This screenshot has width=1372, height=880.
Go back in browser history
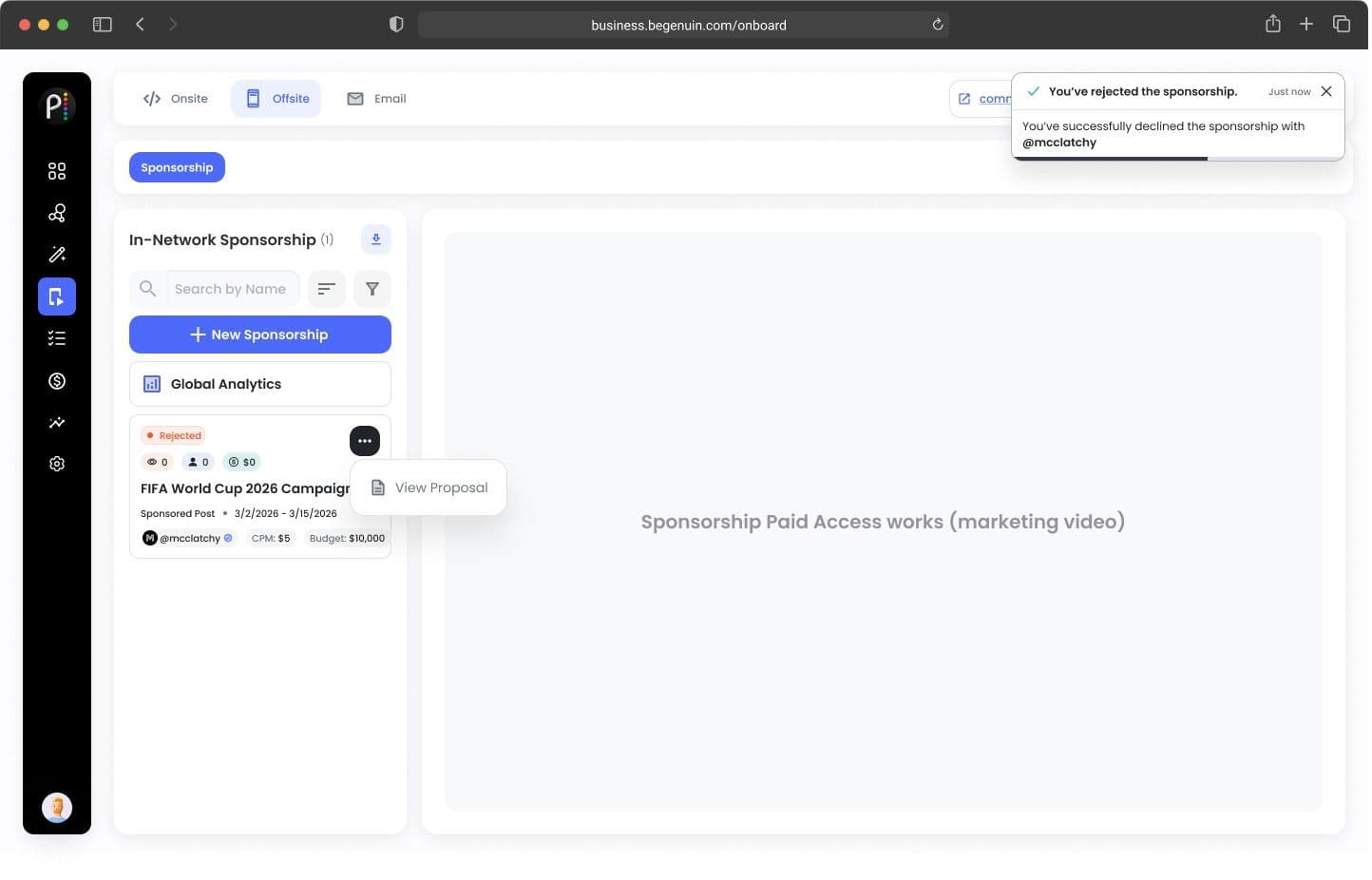pyautogui.click(x=140, y=25)
